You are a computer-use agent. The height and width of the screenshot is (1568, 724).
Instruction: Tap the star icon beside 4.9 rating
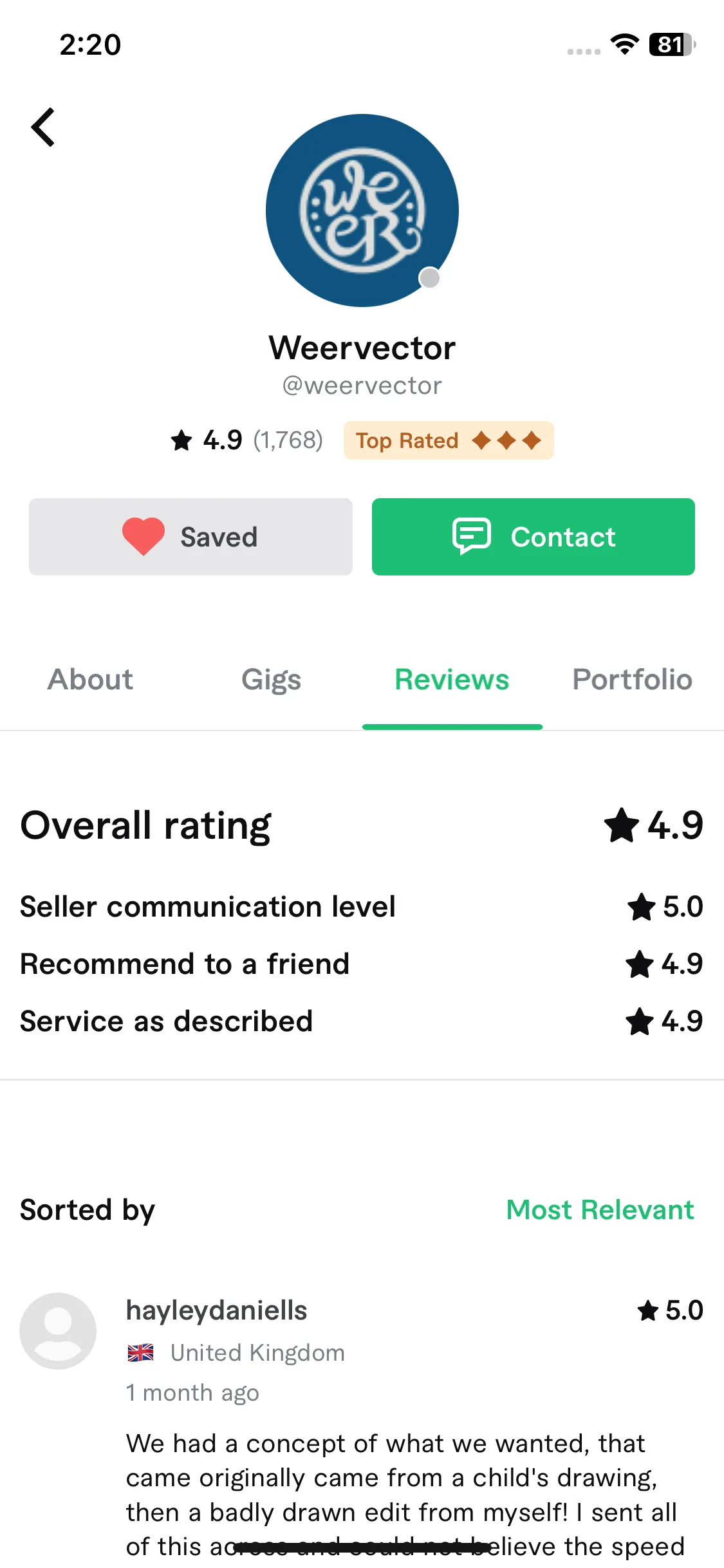(x=181, y=441)
